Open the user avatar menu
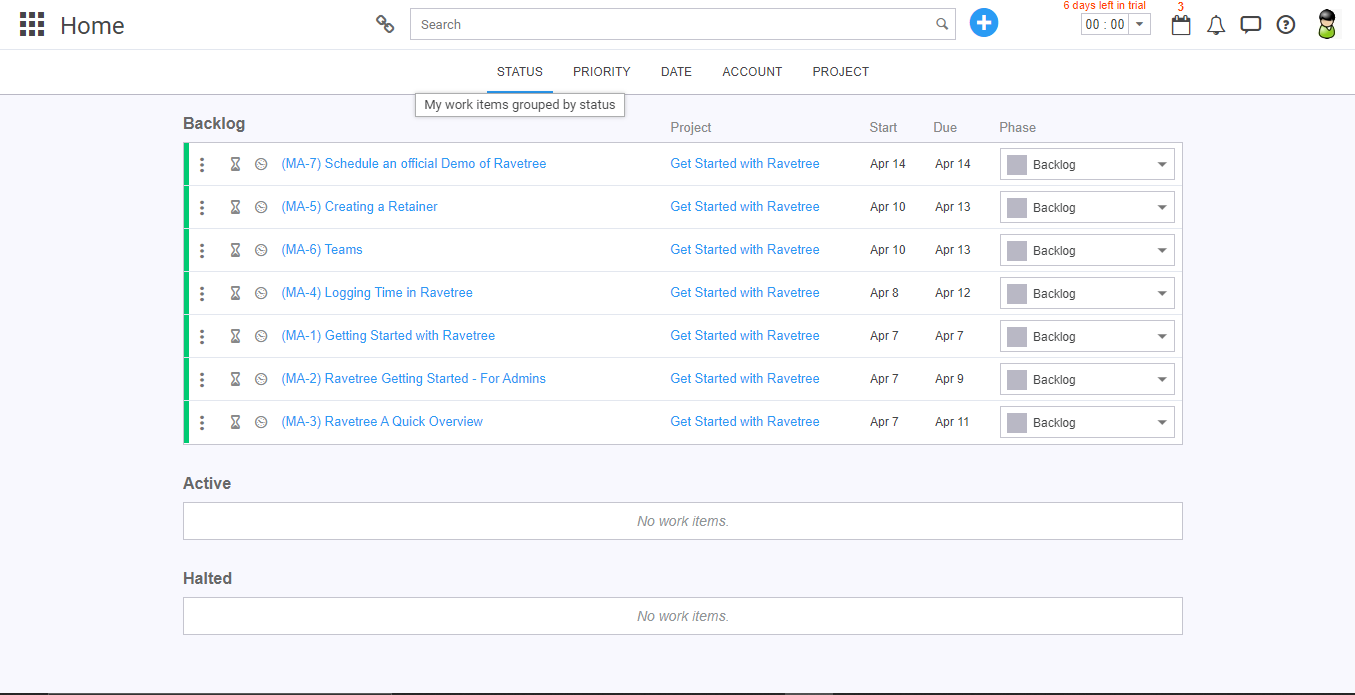 tap(1326, 24)
